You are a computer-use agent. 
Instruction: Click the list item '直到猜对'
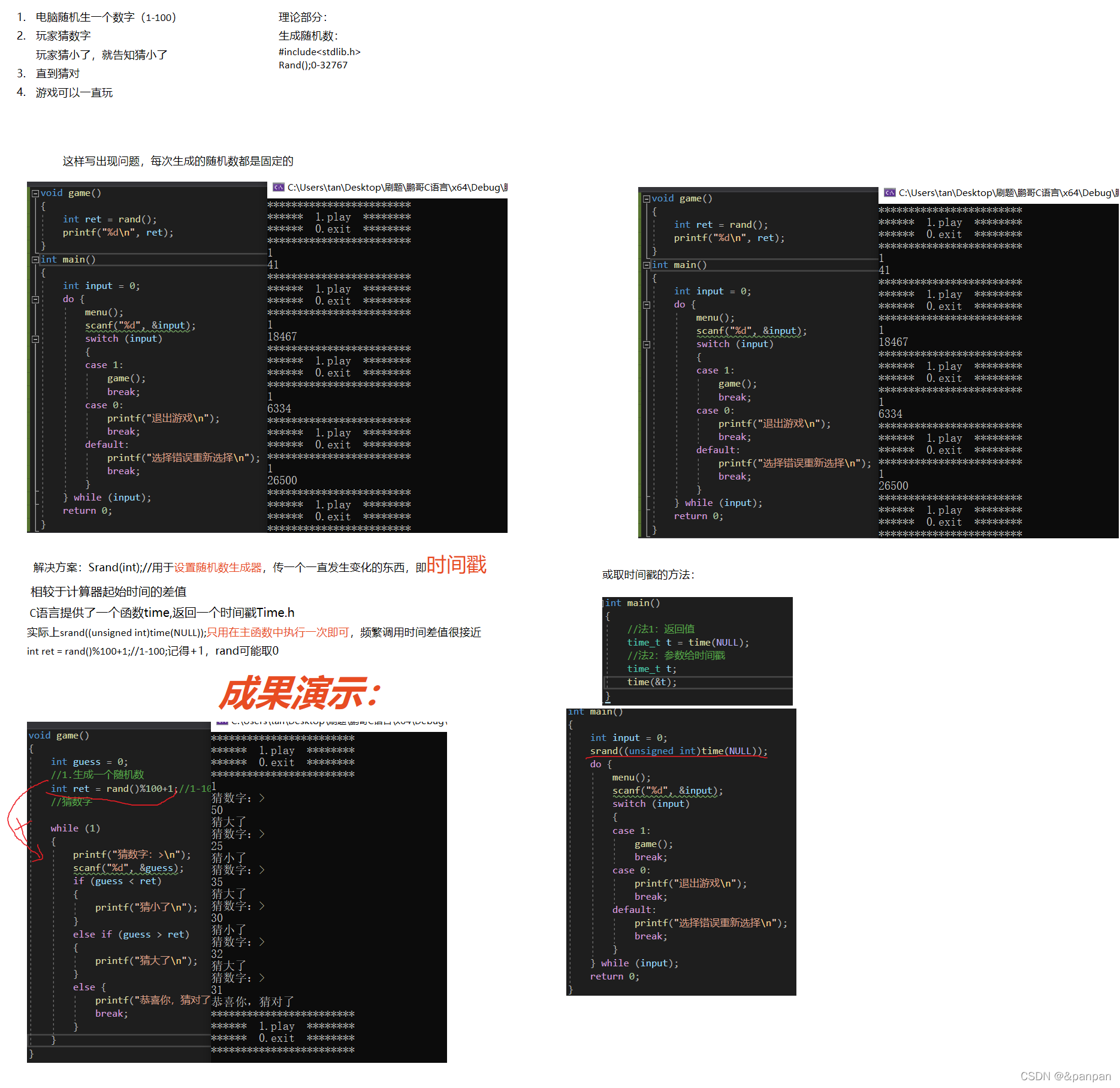click(58, 74)
